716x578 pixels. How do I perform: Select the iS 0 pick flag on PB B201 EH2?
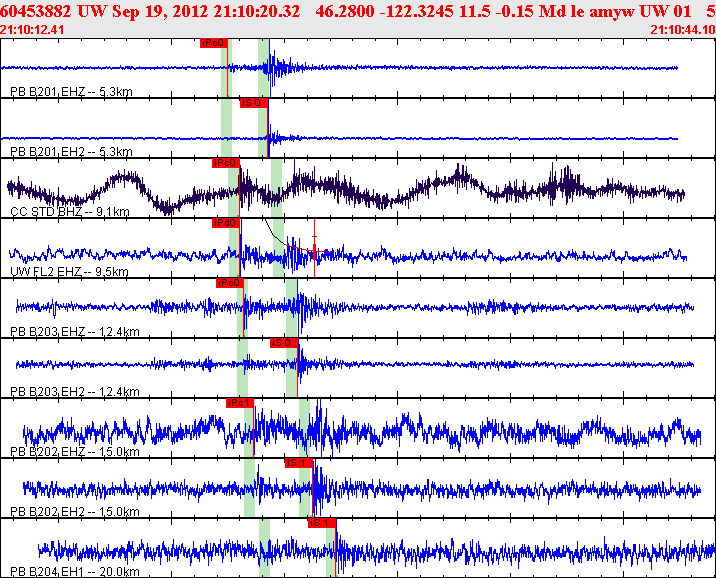[253, 103]
